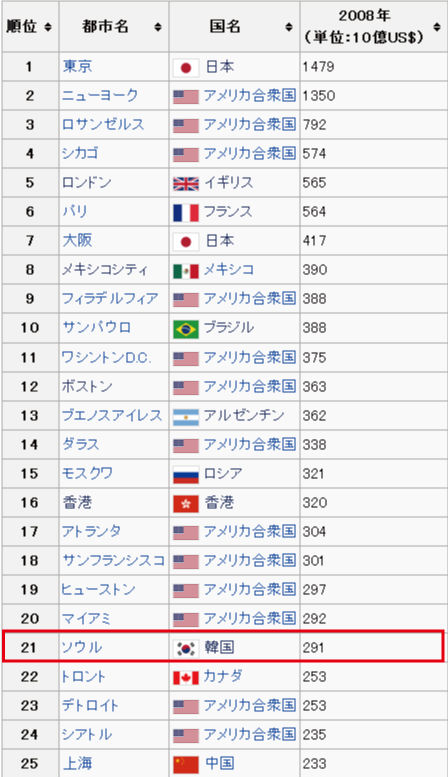Click the Mexico flag icon
This screenshot has width=448, height=777.
pos(186,271)
